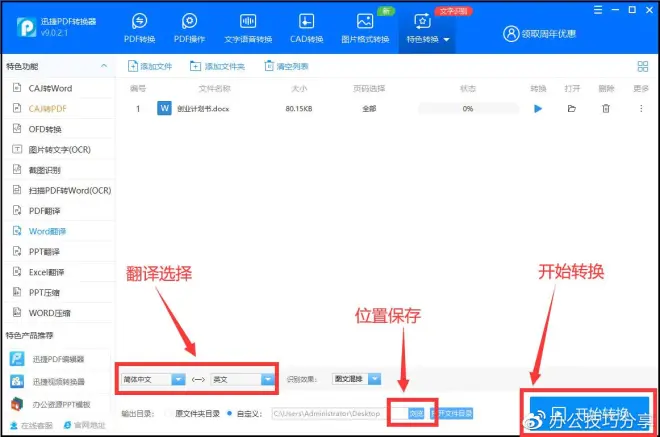Viewport: 660px width, 437px height.
Task: Click the 大小 column header
Action: pyautogui.click(x=299, y=88)
